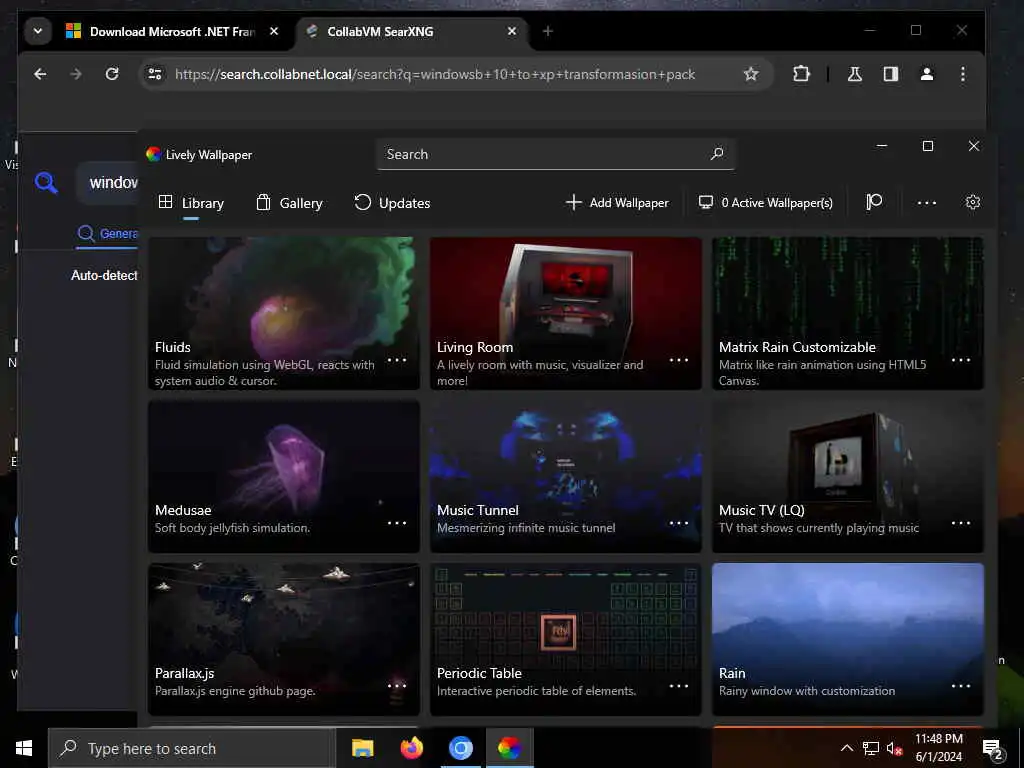Open the network tray icon
Image resolution: width=1024 pixels, height=768 pixels.
871,748
